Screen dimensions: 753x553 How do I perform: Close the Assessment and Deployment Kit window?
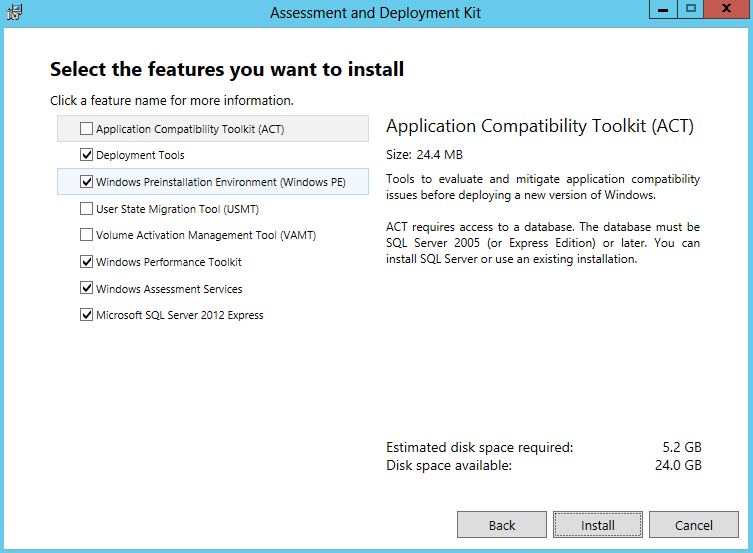726,9
